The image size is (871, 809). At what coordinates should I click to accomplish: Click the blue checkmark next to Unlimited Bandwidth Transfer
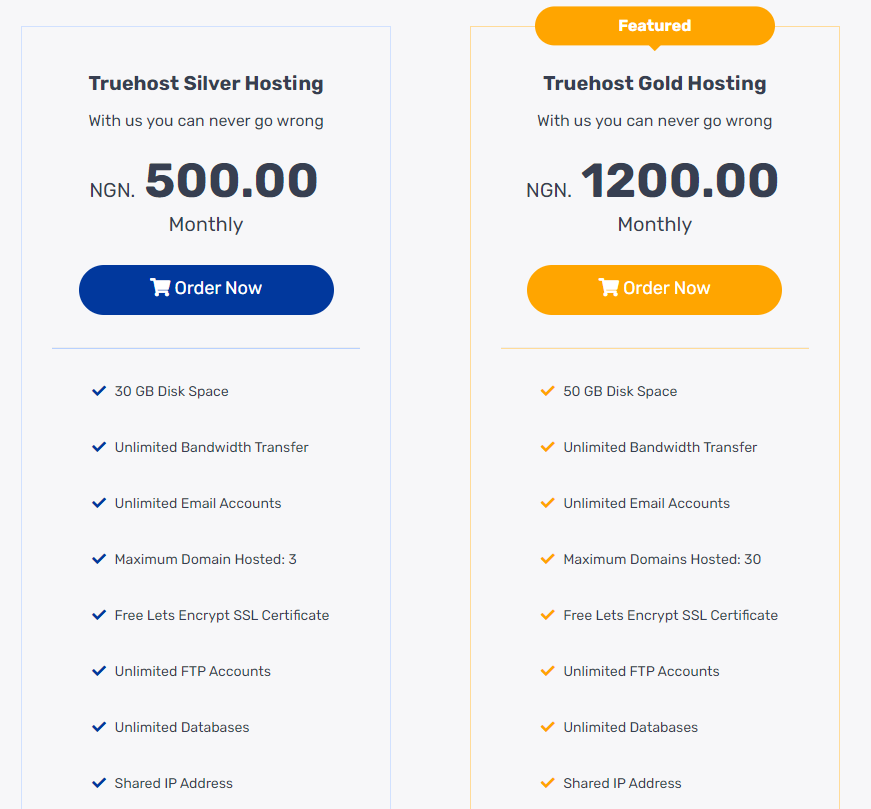[99, 447]
